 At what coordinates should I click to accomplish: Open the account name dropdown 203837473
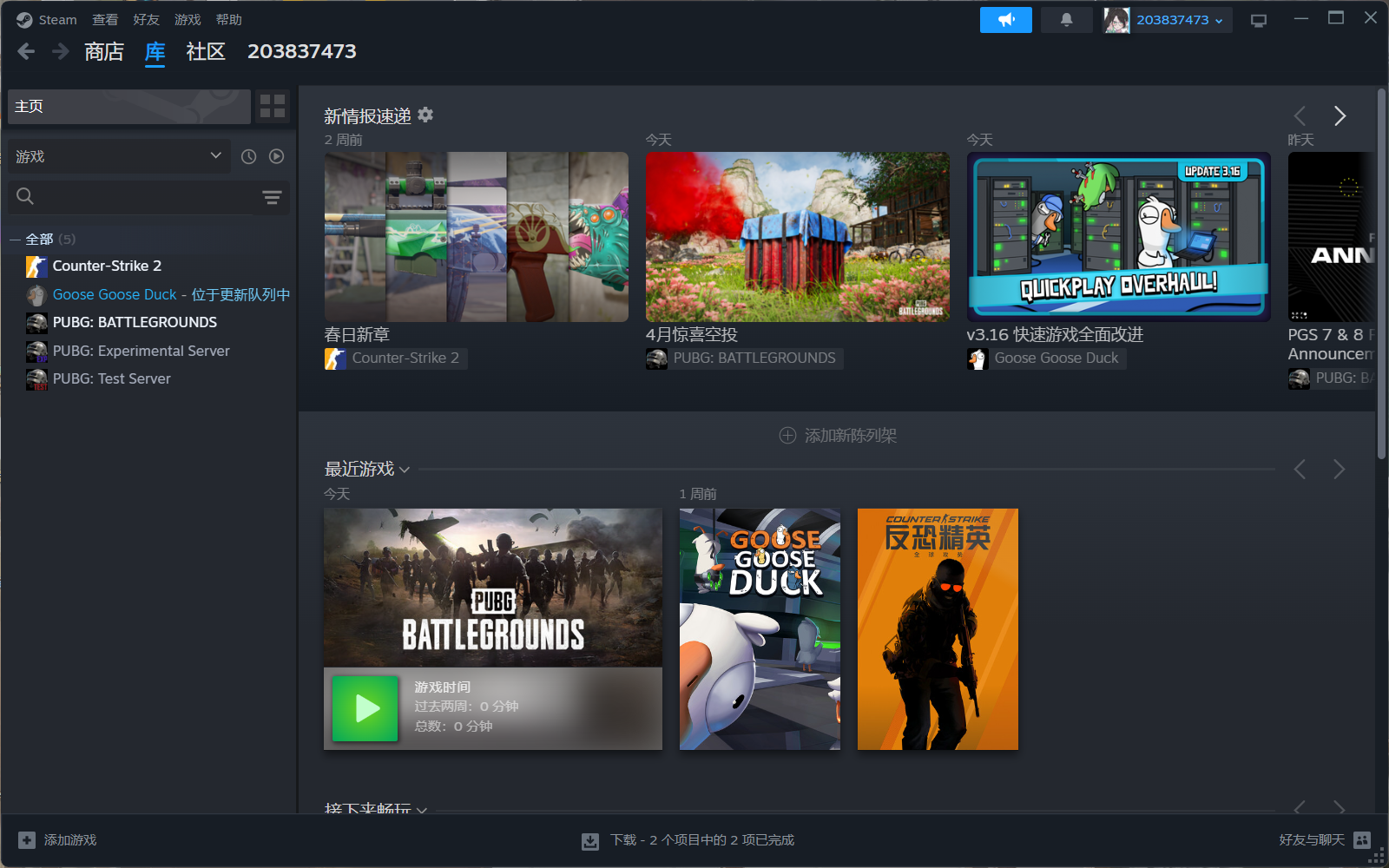pos(1180,20)
